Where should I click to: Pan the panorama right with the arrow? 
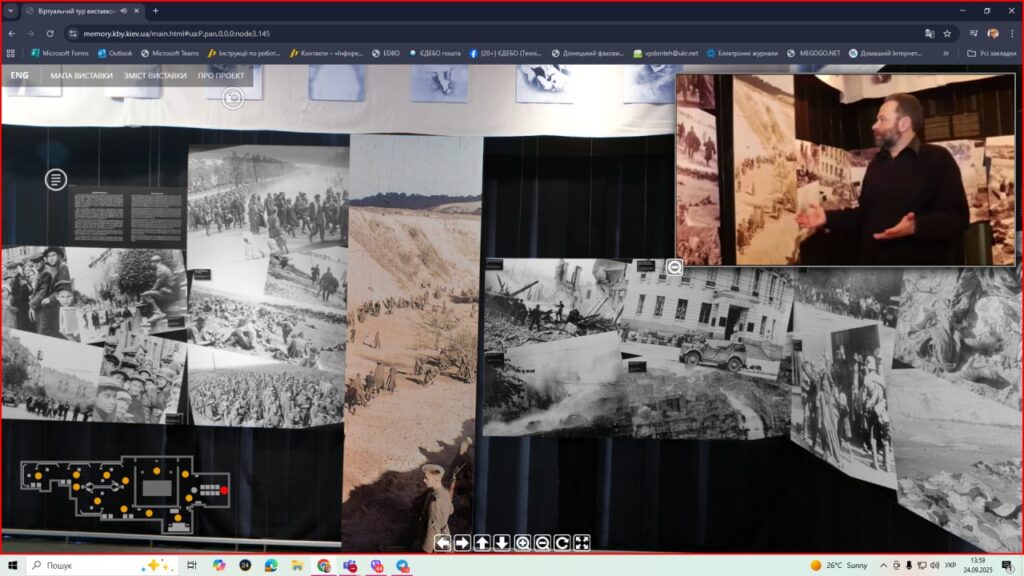463,543
